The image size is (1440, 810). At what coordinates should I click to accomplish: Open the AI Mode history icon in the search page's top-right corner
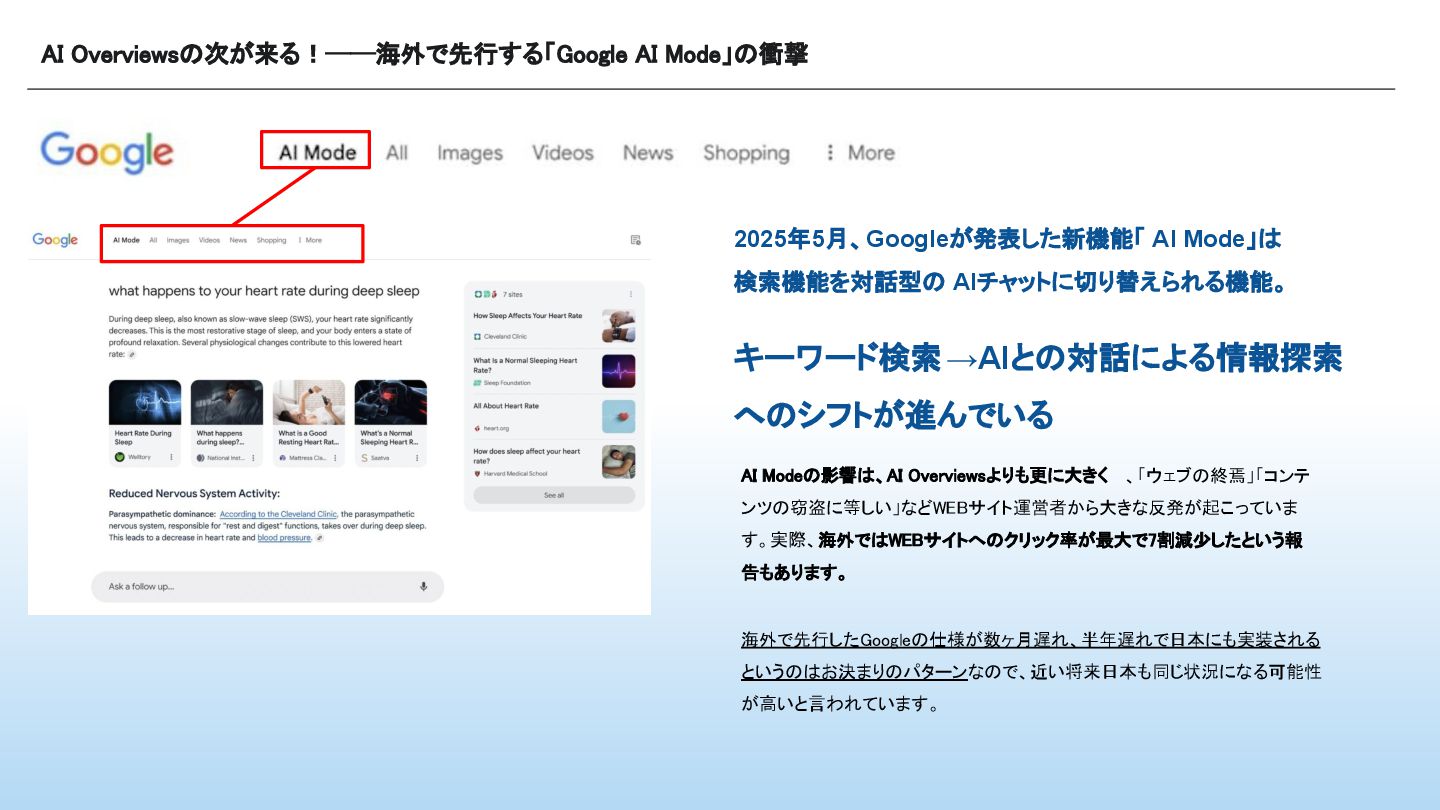[635, 240]
